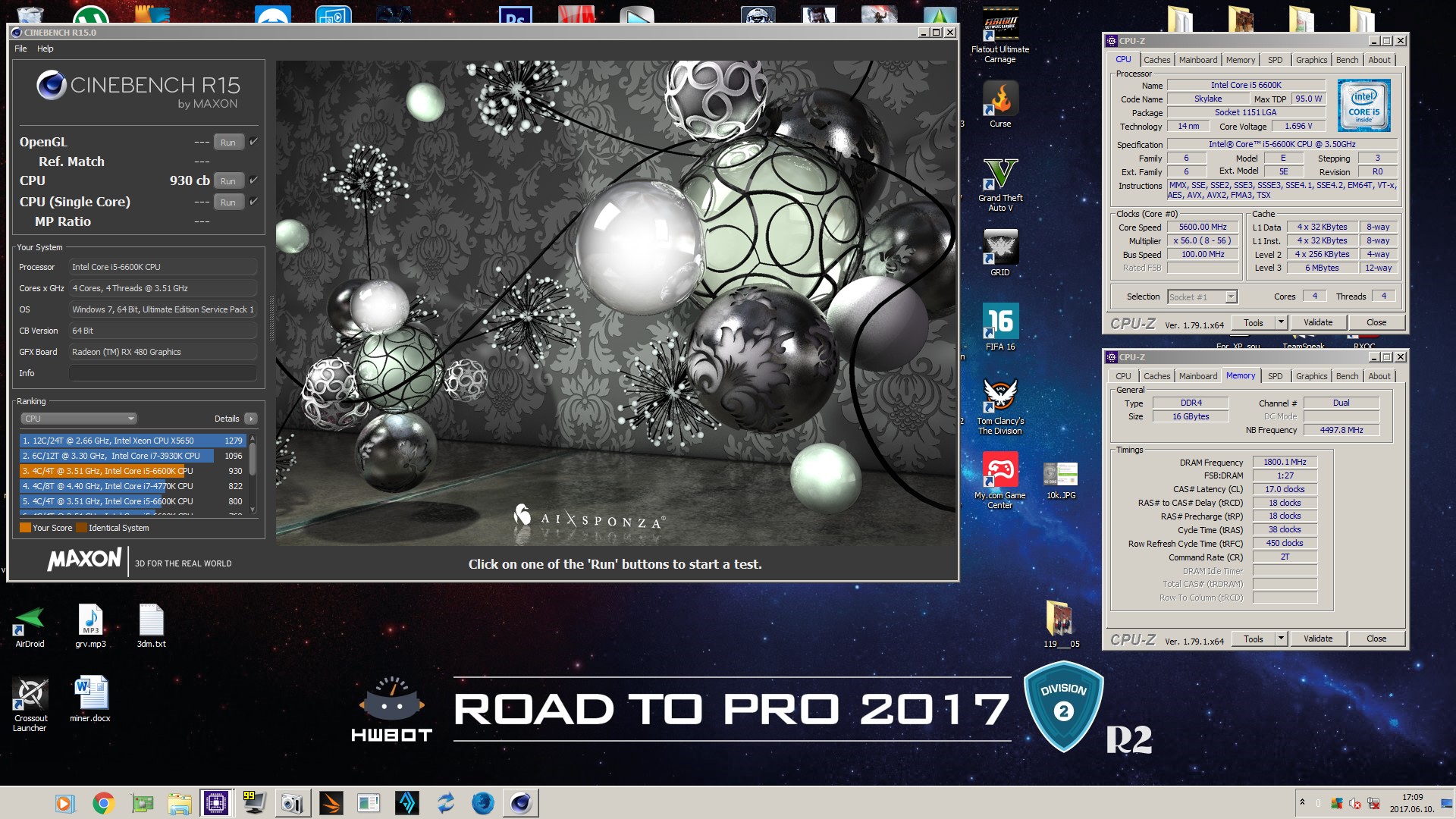The width and height of the screenshot is (1456, 819).
Task: Switch to SPD tab in upper CPU-Z
Action: click(x=1276, y=60)
